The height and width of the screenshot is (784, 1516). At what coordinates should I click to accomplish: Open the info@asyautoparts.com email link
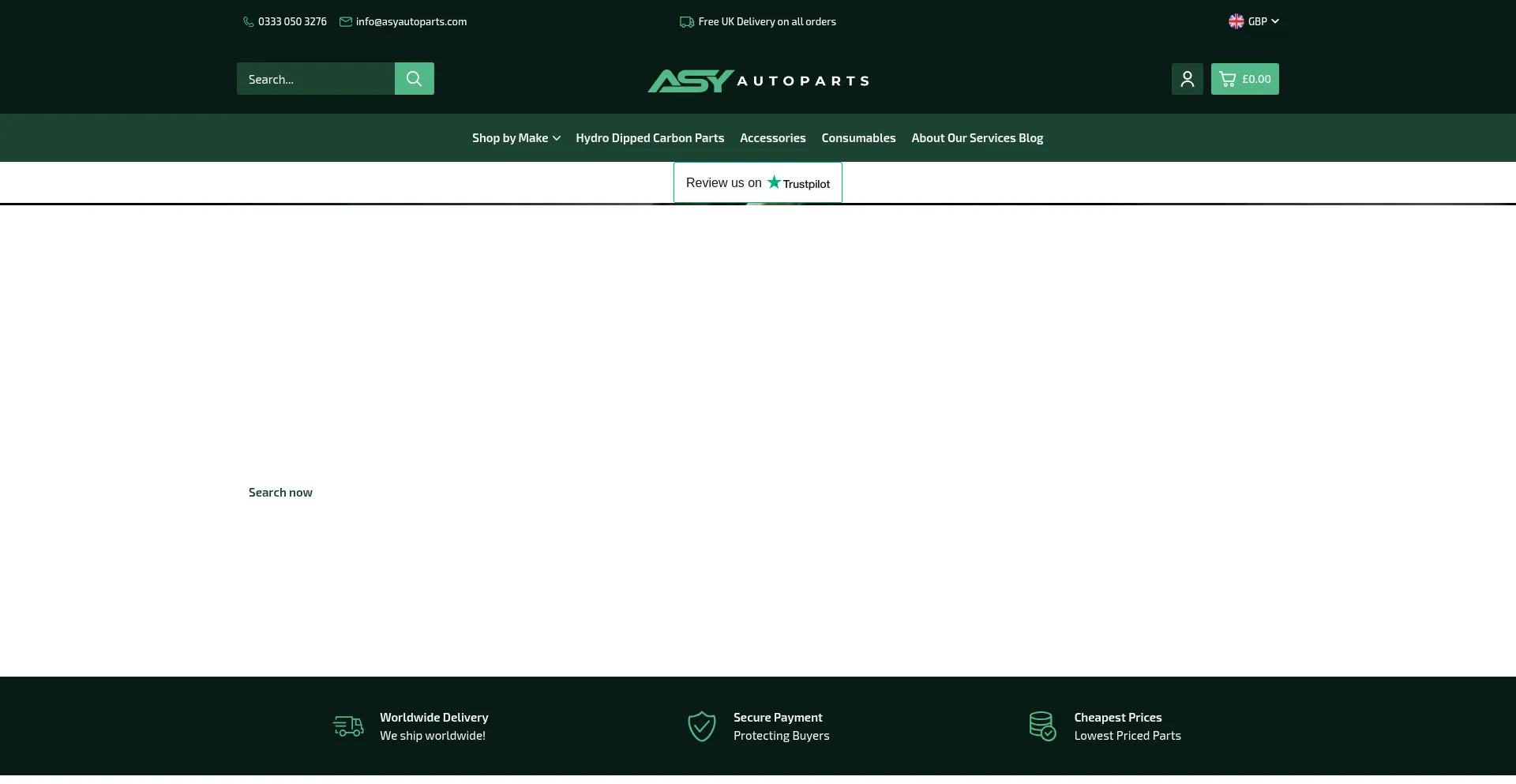tap(411, 21)
